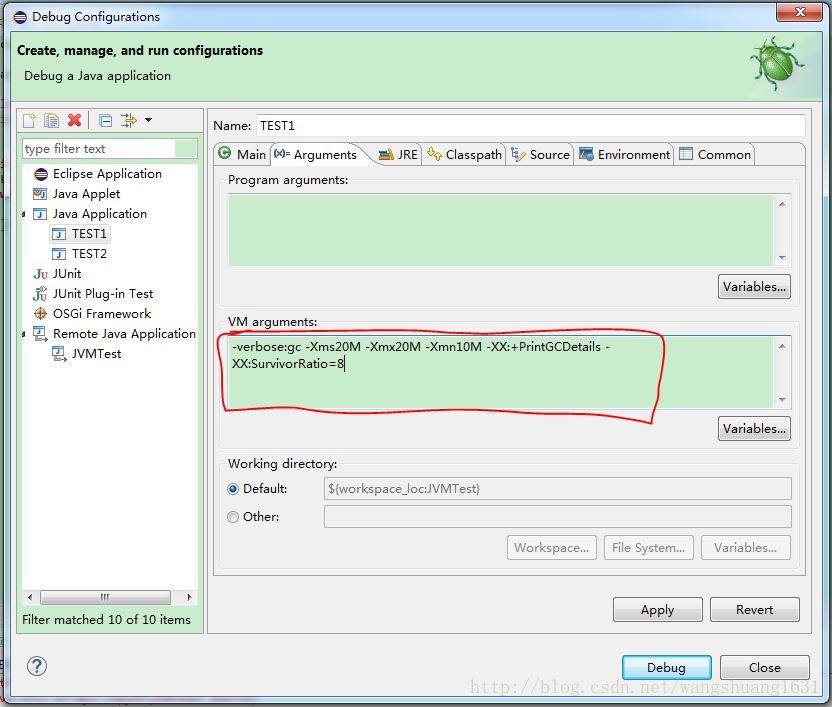Viewport: 832px width, 707px height.
Task: Click the New launch configuration icon
Action: (x=29, y=120)
